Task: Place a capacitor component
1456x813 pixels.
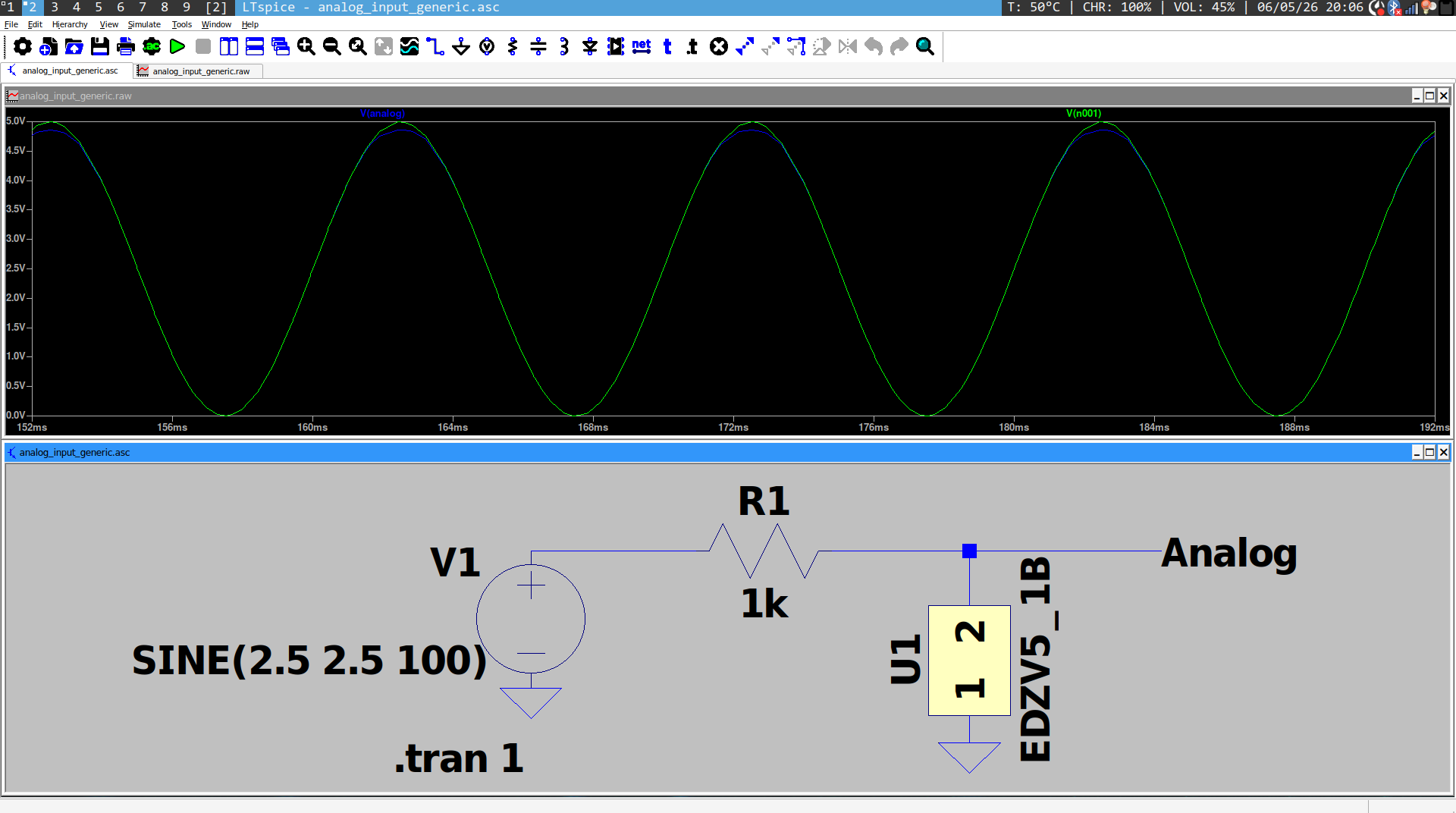Action: (x=538, y=46)
